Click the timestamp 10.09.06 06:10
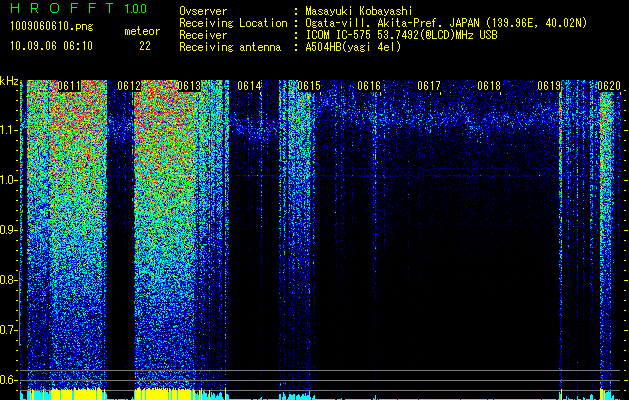This screenshot has width=629, height=400. pyautogui.click(x=51, y=46)
